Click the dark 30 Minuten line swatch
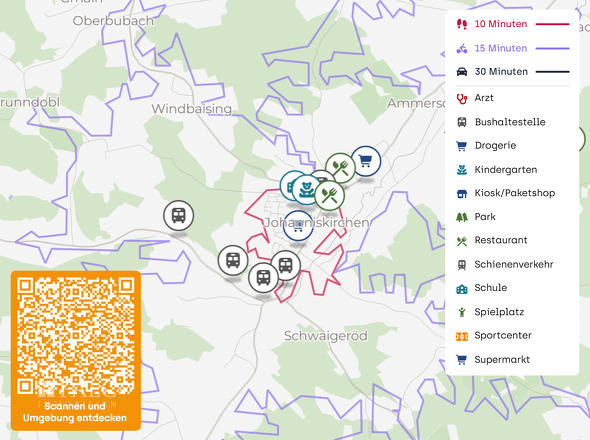 pyautogui.click(x=552, y=72)
